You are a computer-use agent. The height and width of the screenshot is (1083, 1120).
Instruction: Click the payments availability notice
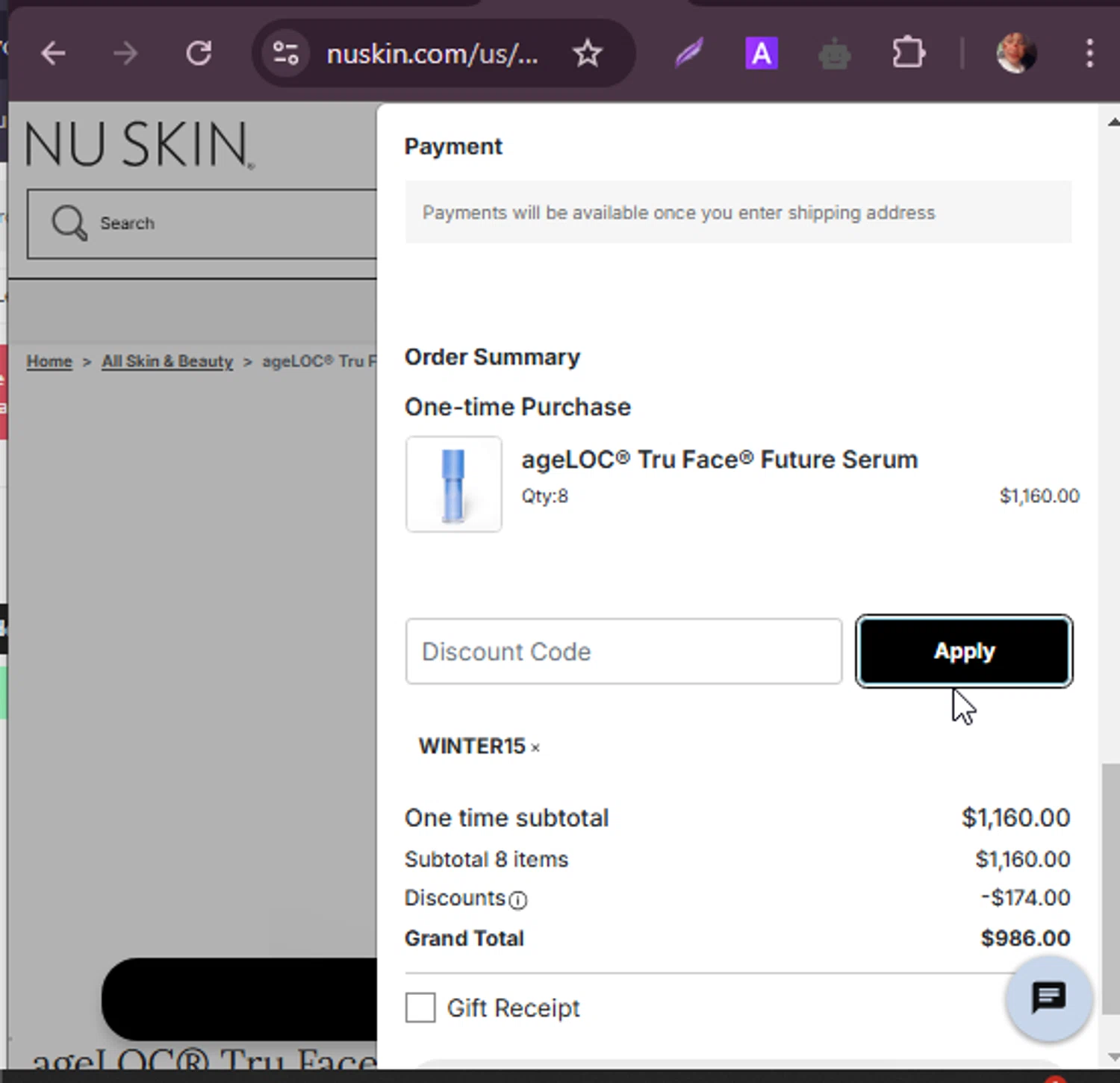(x=738, y=212)
